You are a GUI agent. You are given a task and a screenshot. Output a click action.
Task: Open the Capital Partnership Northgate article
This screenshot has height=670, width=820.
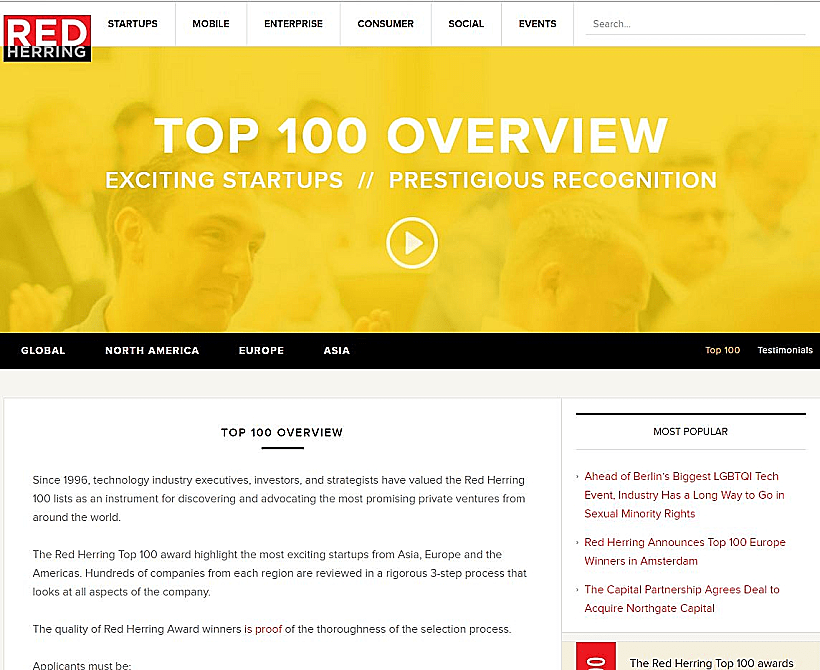(681, 599)
